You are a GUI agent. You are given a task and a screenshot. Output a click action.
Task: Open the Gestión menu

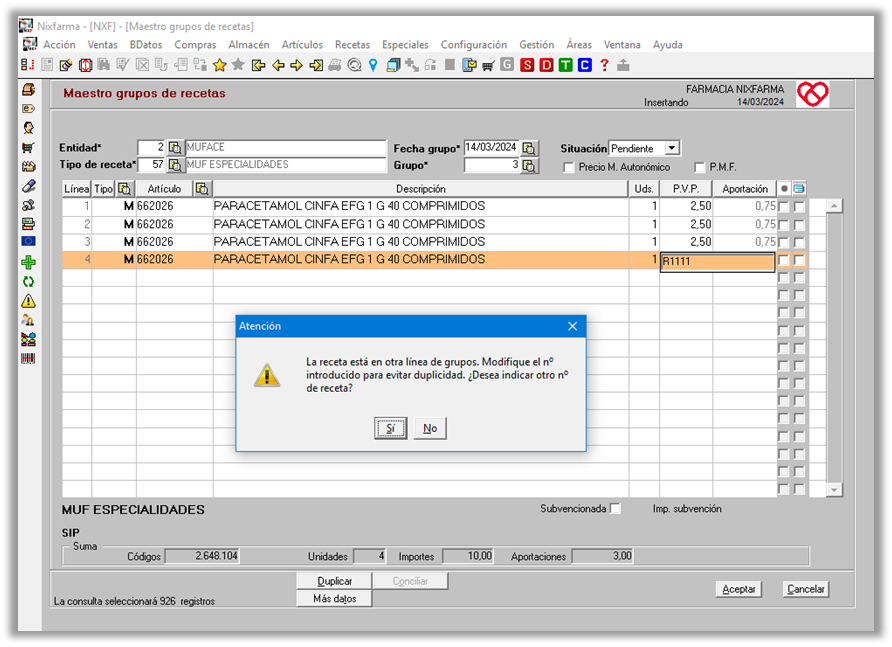coord(536,44)
